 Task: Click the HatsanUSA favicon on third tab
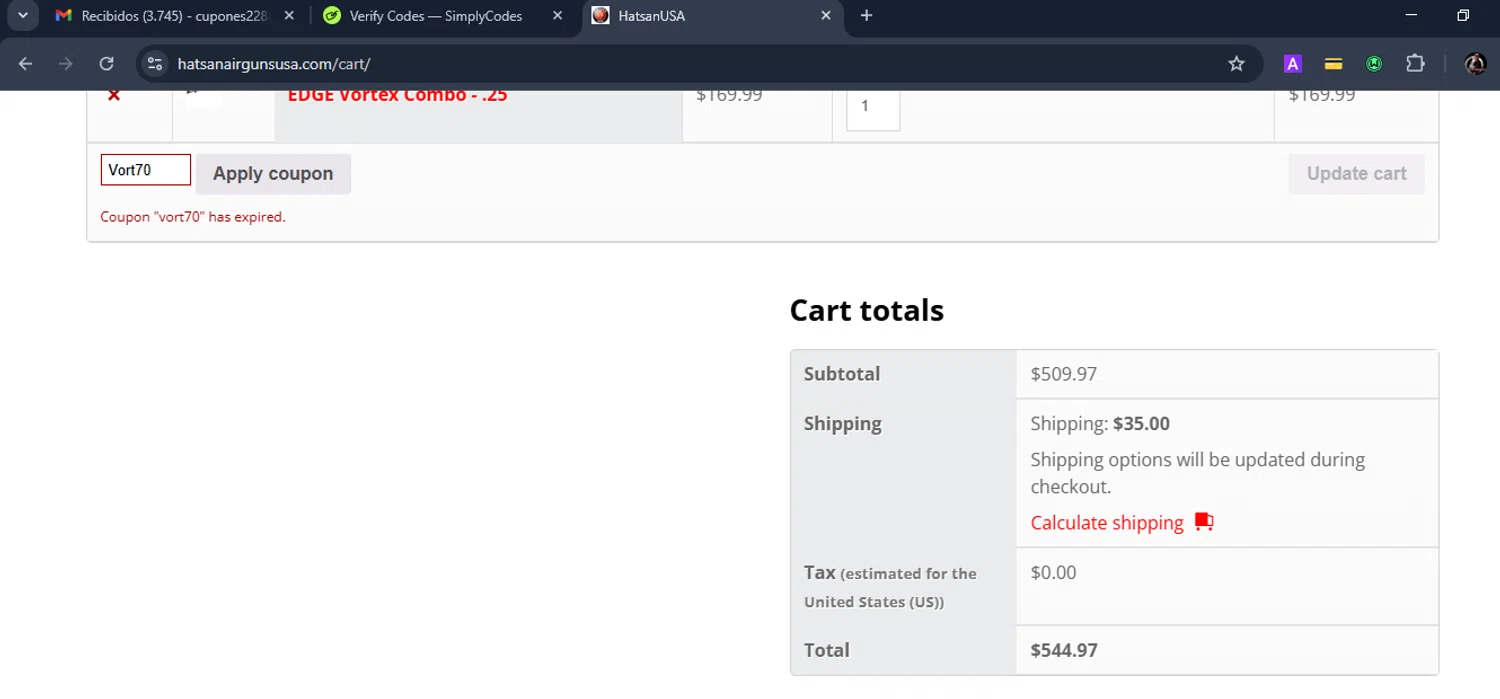(600, 16)
